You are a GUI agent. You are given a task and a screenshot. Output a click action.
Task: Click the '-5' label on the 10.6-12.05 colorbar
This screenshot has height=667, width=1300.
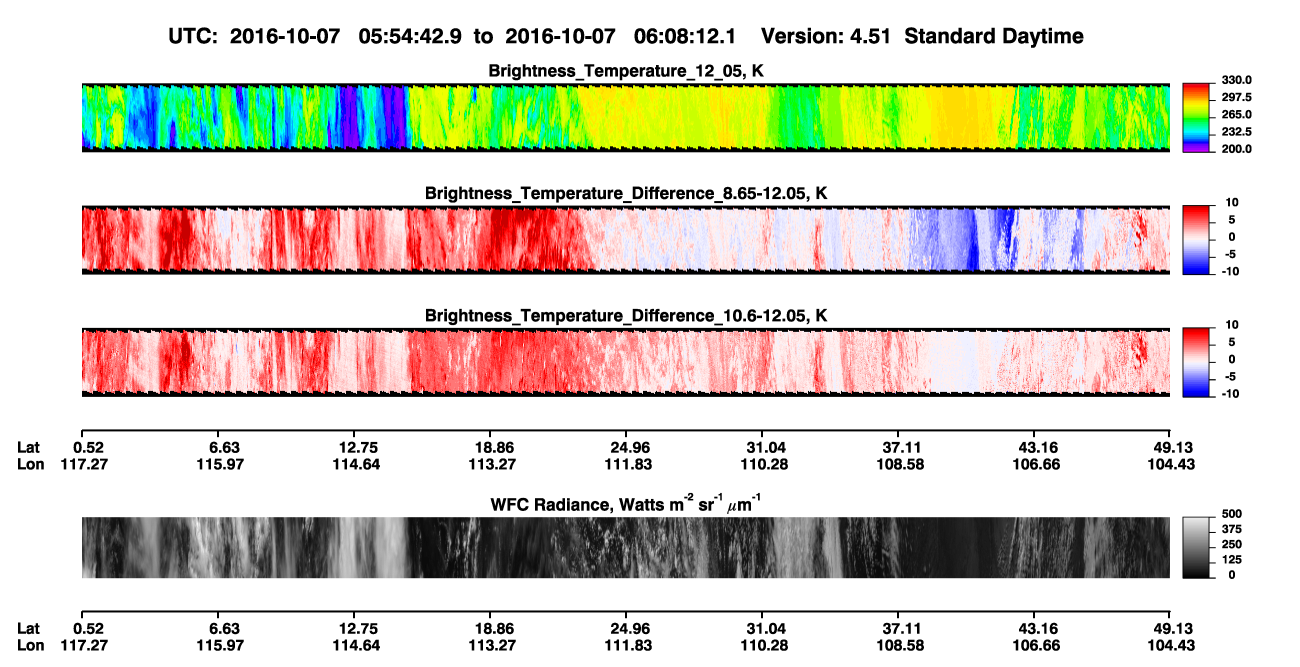(1233, 377)
